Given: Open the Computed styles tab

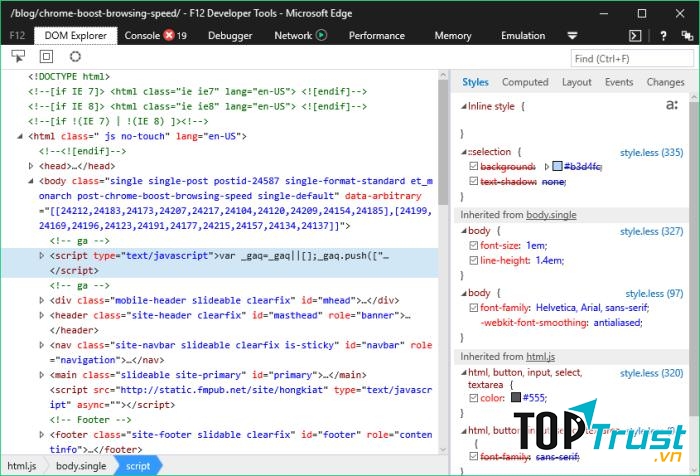Looking at the screenshot, I should [x=524, y=82].
